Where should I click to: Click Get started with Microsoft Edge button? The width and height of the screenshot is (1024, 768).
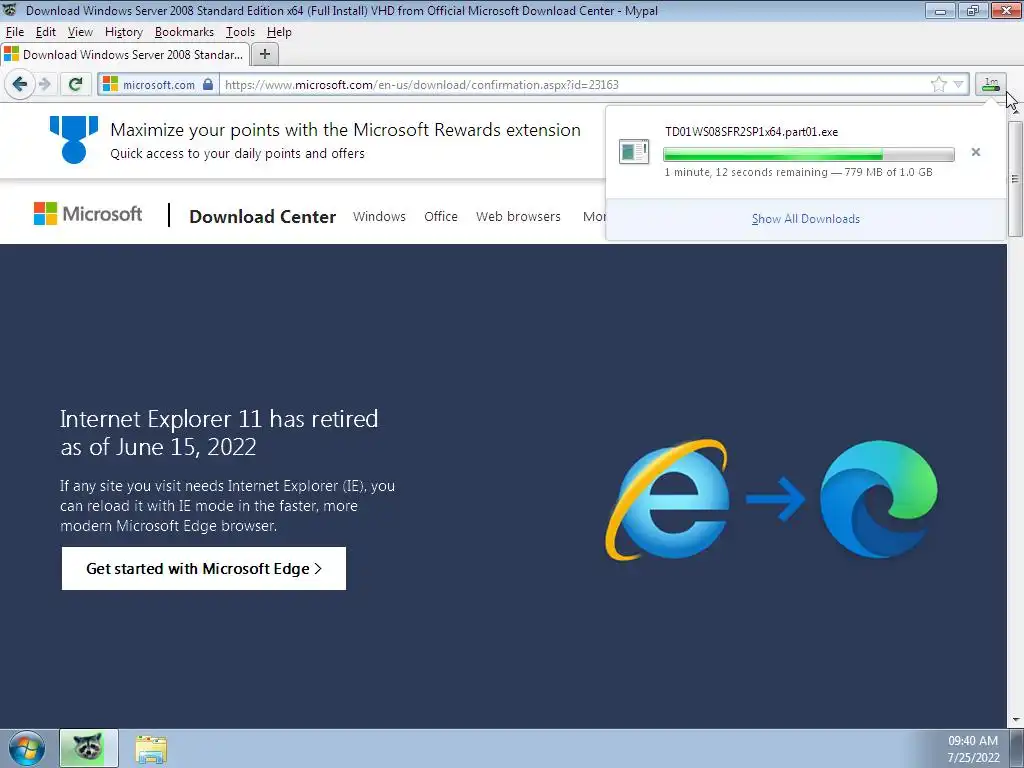point(204,568)
